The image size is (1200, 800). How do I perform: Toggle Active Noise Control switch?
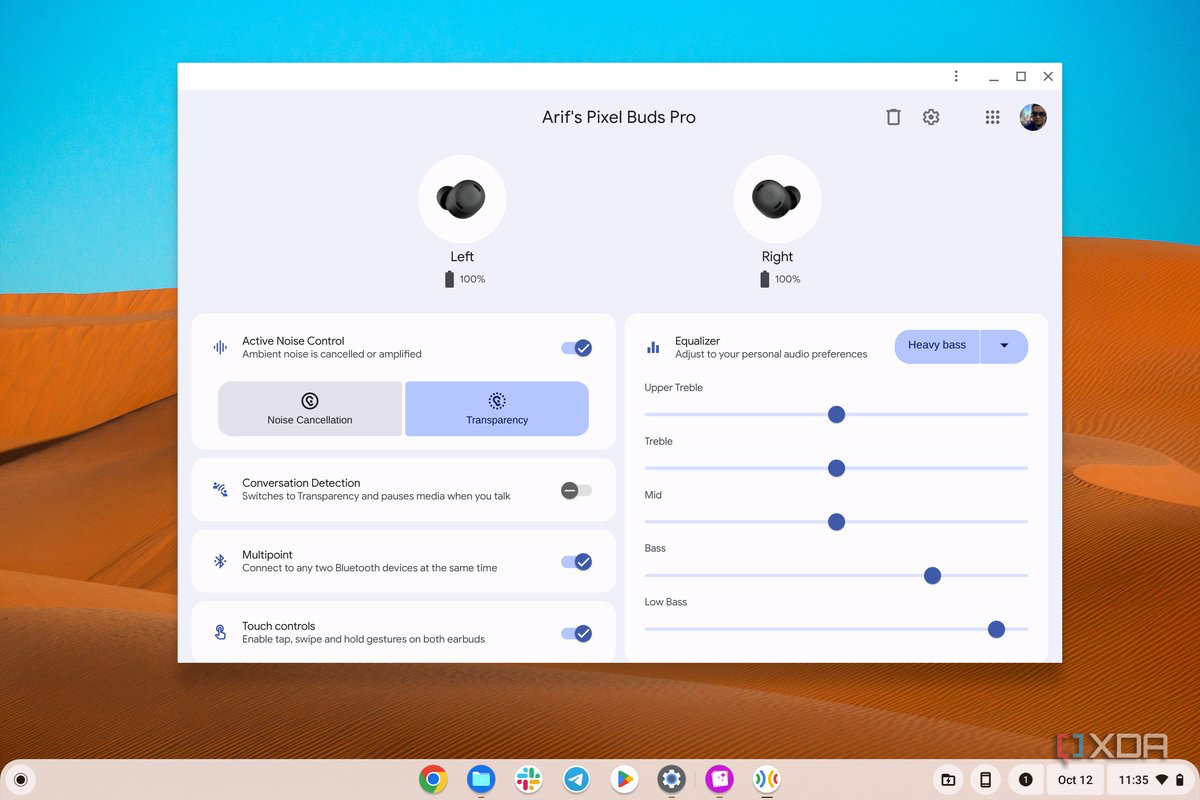[576, 348]
